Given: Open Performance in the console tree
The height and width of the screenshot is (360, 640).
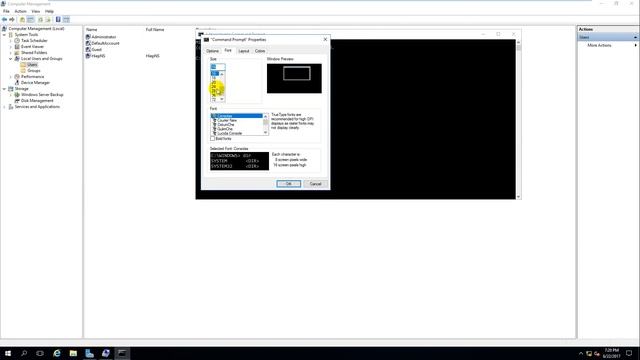Looking at the screenshot, I should 32,76.
